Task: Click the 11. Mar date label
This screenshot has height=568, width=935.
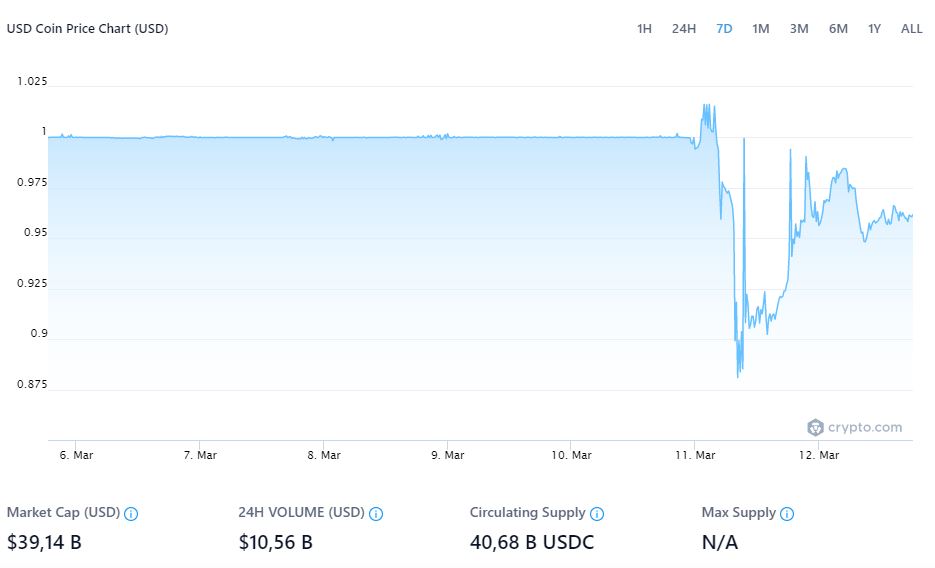Action: pyautogui.click(x=695, y=455)
